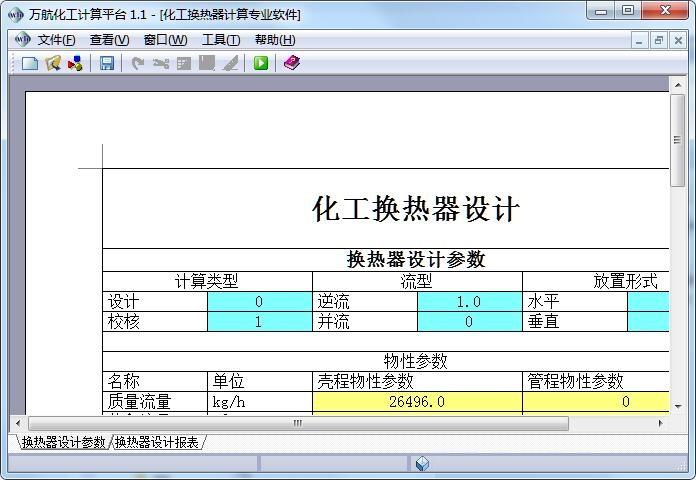Select the 逆流 flow type cell showing 1.0

pyautogui.click(x=468, y=301)
